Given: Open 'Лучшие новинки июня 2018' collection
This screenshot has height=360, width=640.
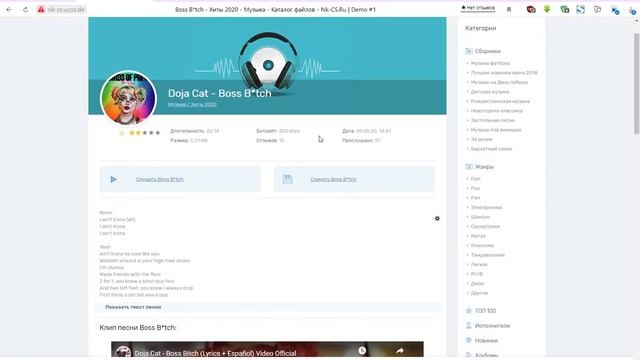Looking at the screenshot, I should pyautogui.click(x=504, y=73).
